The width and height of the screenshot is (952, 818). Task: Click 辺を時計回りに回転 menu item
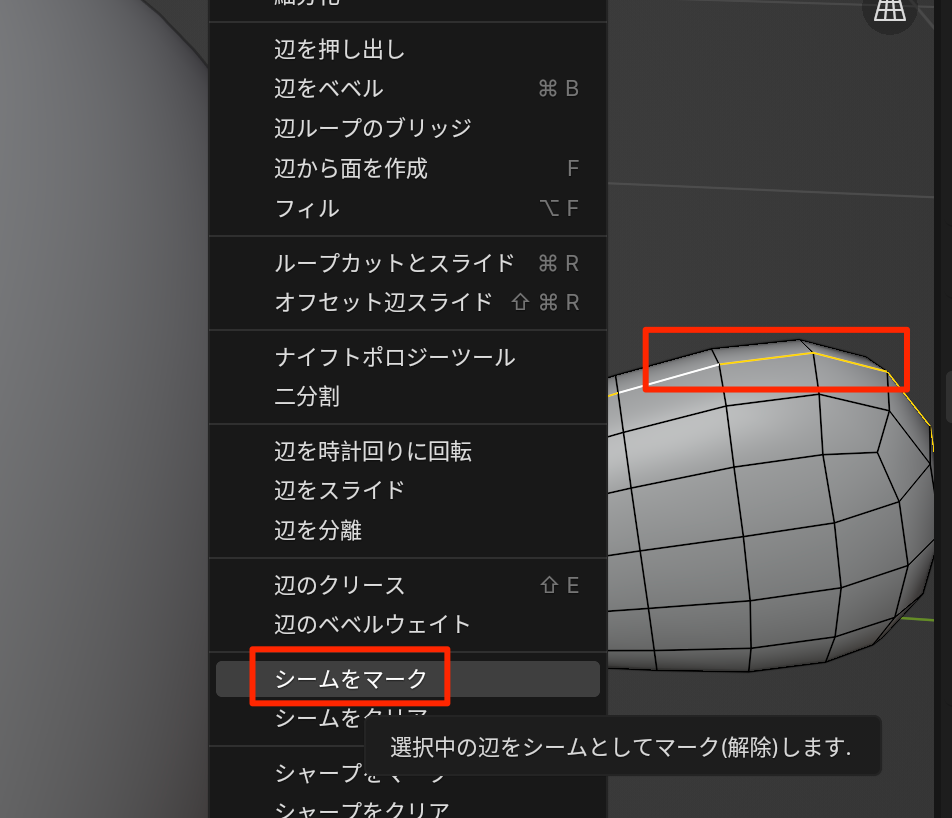click(372, 451)
